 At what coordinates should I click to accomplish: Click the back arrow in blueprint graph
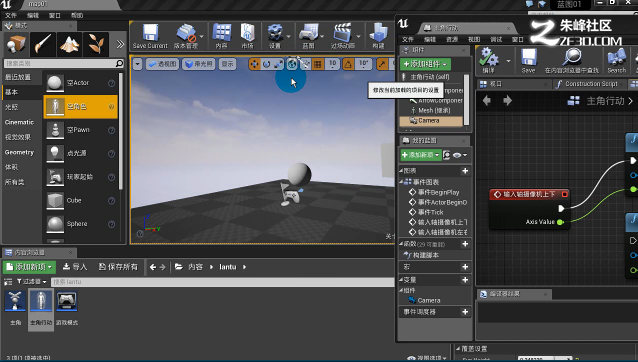[487, 100]
